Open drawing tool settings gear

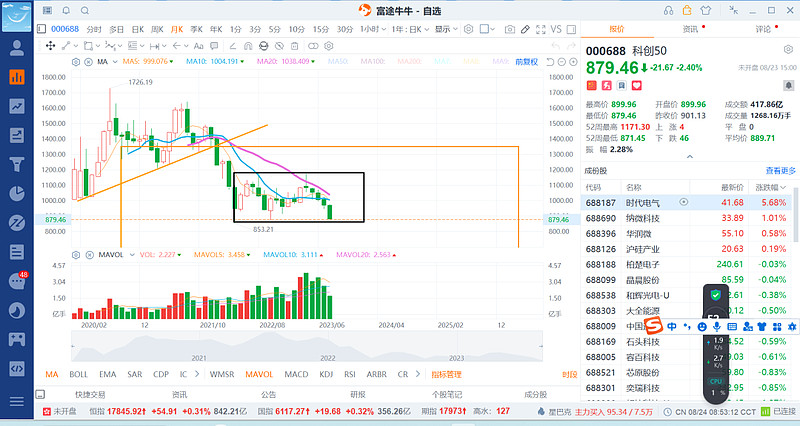[329, 46]
